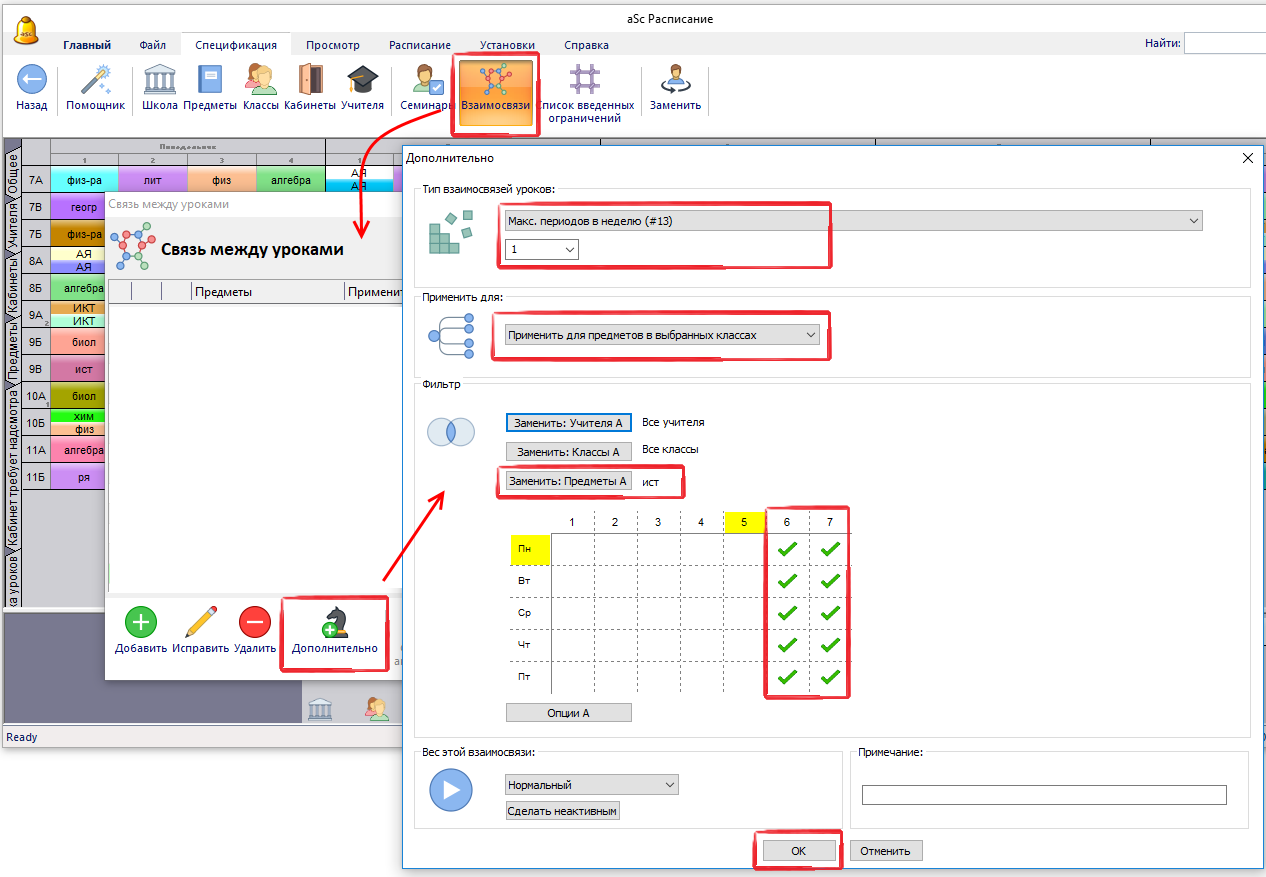The width and height of the screenshot is (1266, 877).
Task: Switch to the Расписание ribbon tab
Action: coord(419,45)
